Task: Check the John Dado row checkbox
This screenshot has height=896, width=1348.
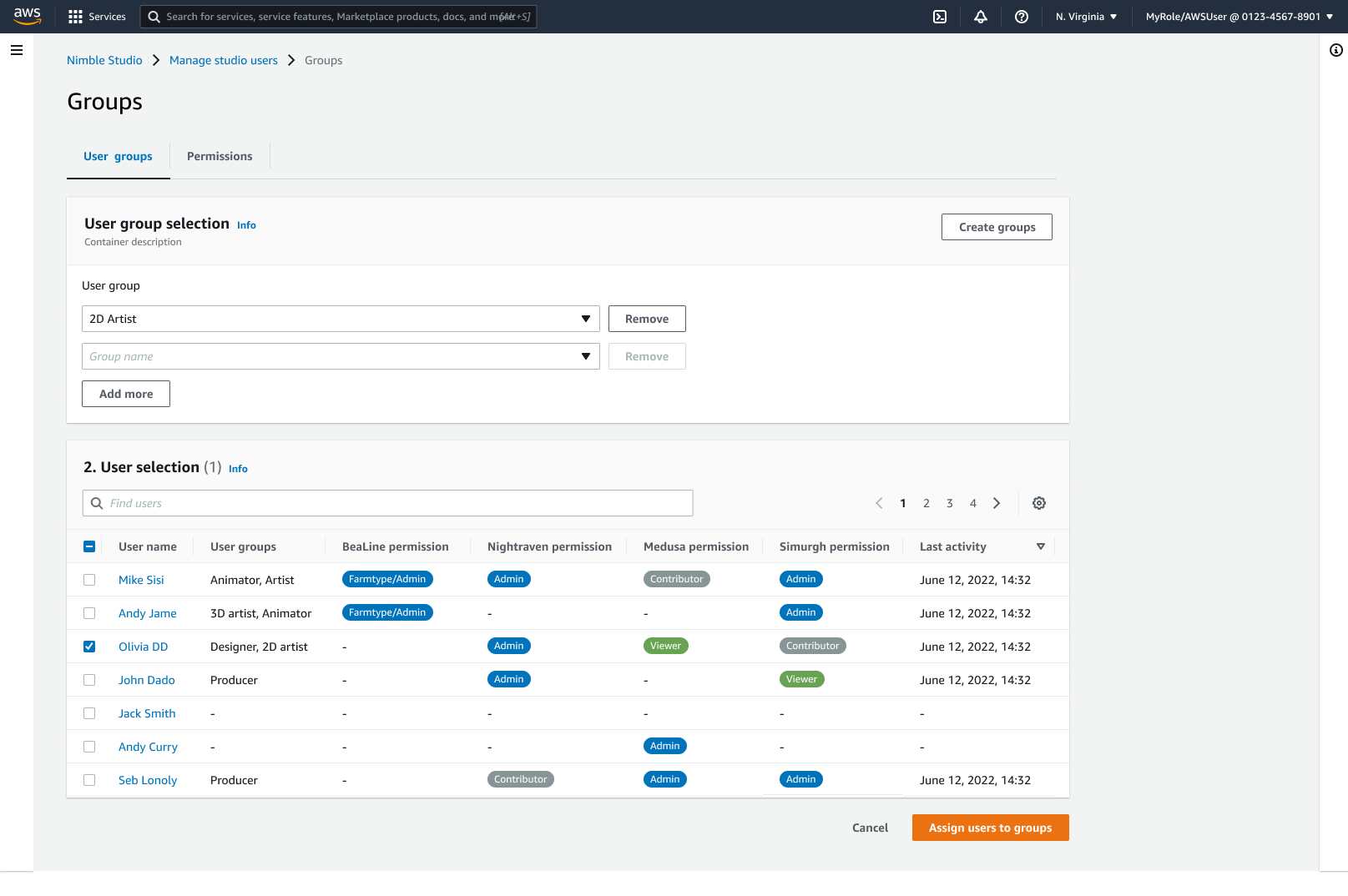Action: tap(89, 680)
